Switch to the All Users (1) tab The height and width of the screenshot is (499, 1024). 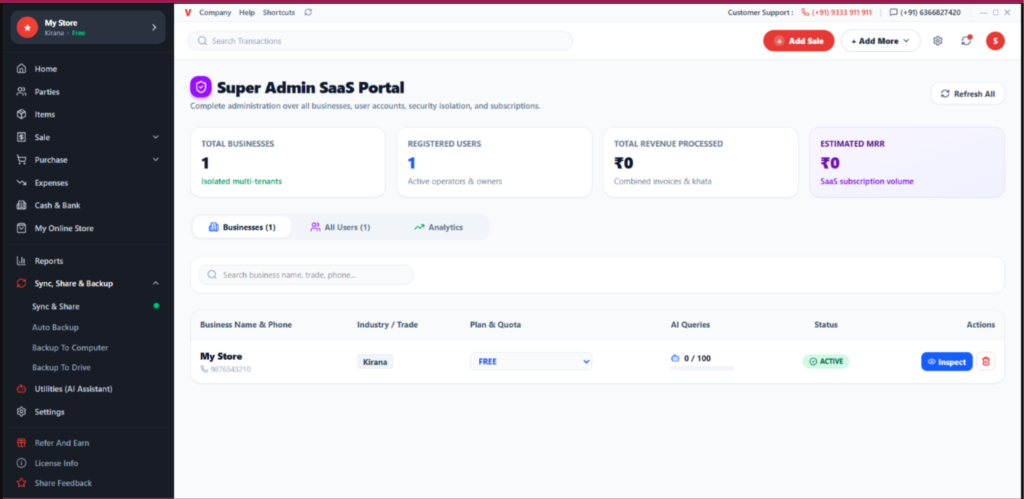(x=340, y=227)
